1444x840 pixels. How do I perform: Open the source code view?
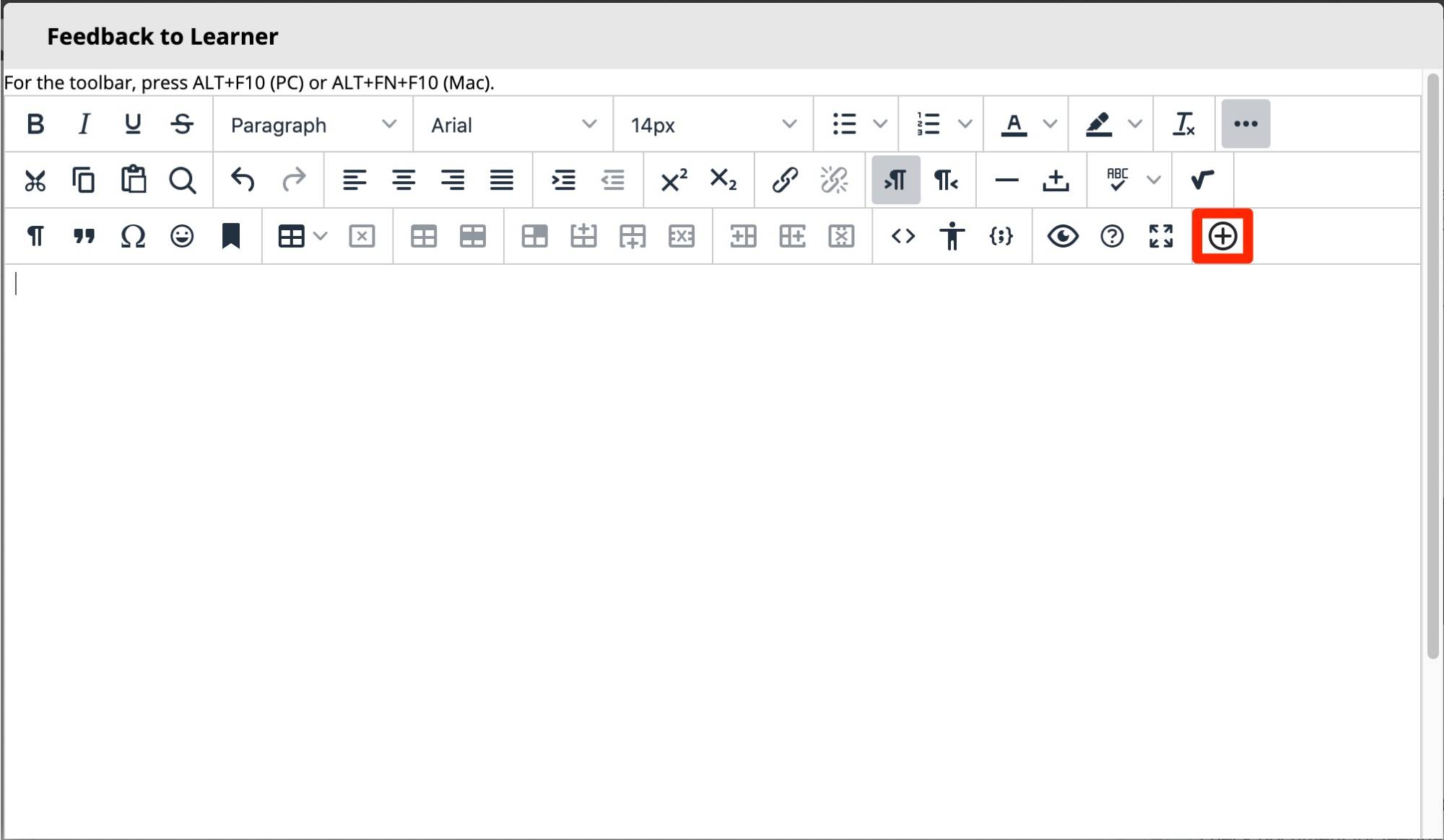pyautogui.click(x=902, y=236)
